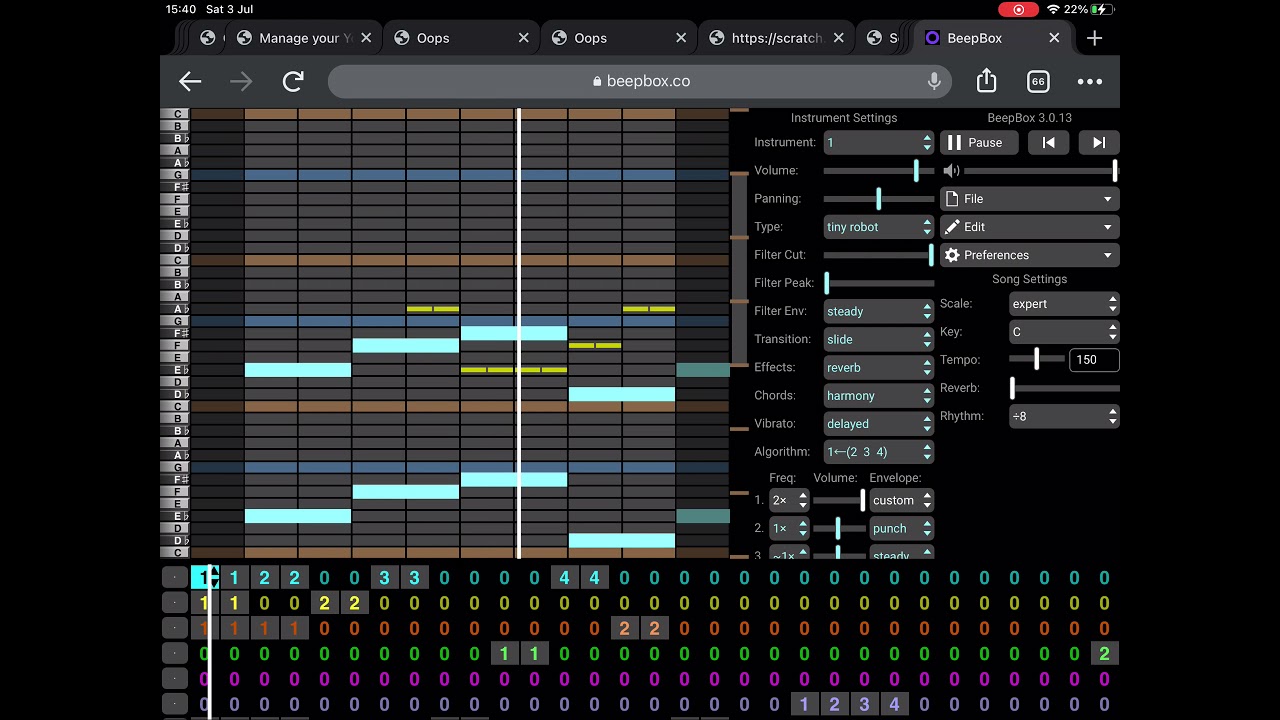
Task: Add a new browser tab
Action: tap(1095, 38)
